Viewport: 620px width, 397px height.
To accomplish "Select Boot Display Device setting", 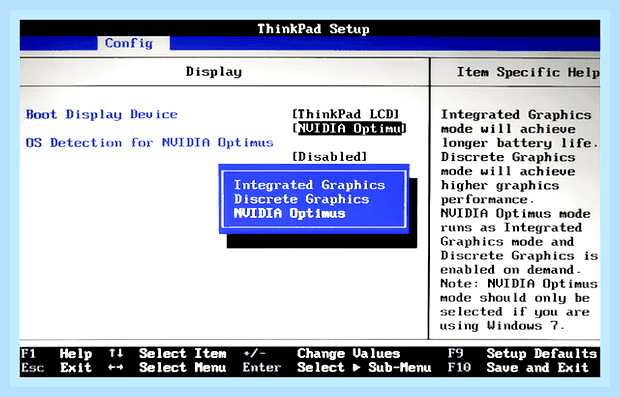I will click(102, 114).
